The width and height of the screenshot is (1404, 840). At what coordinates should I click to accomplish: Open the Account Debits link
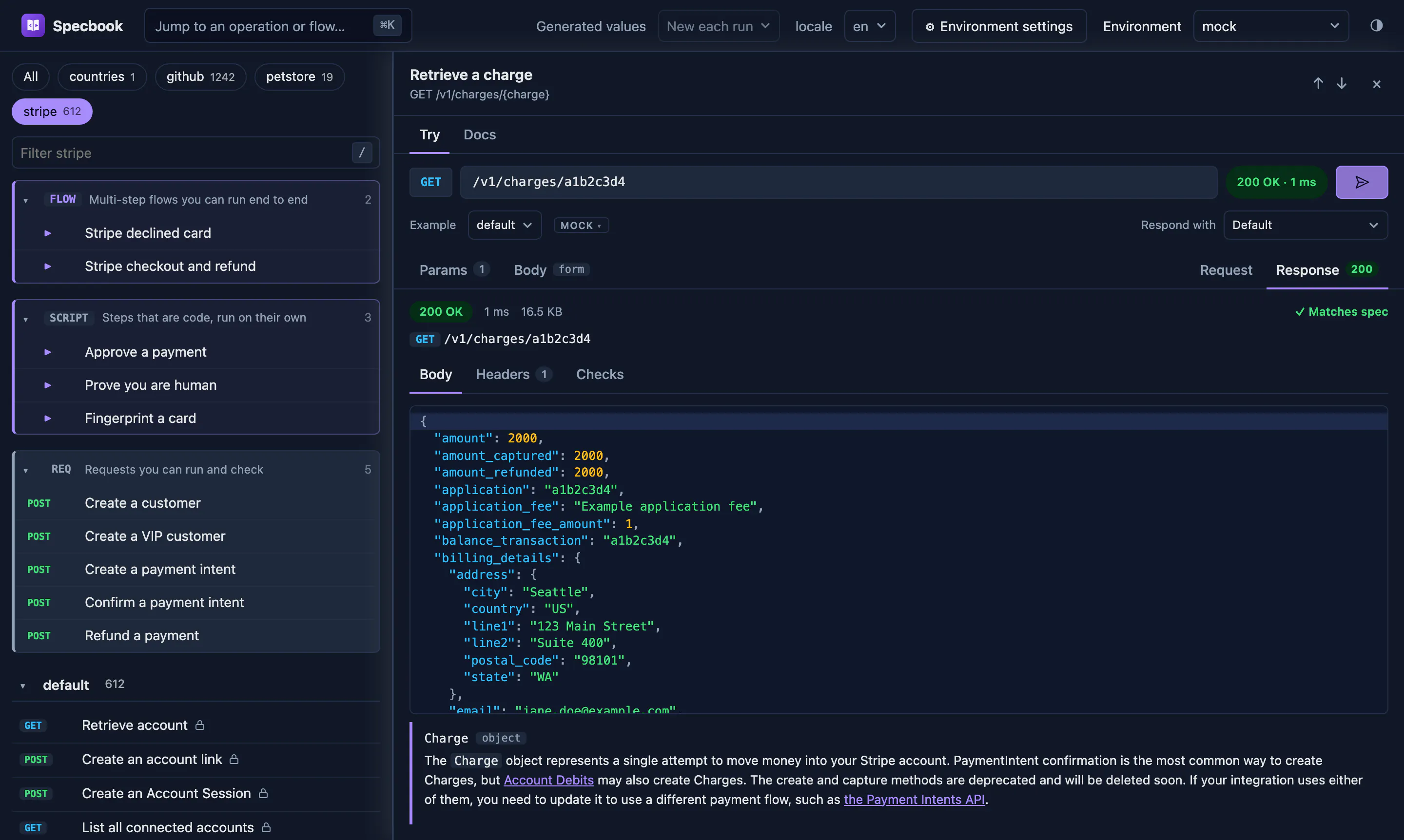pos(548,780)
